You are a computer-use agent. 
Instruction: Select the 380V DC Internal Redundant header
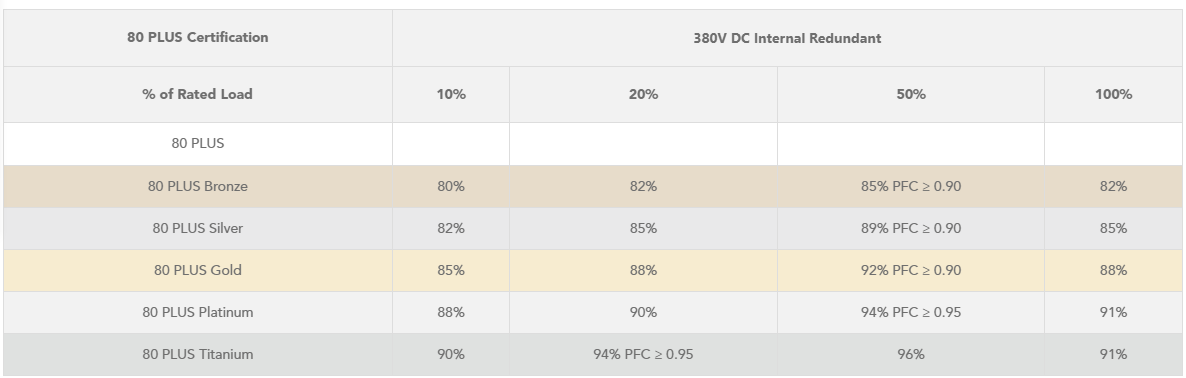(787, 38)
